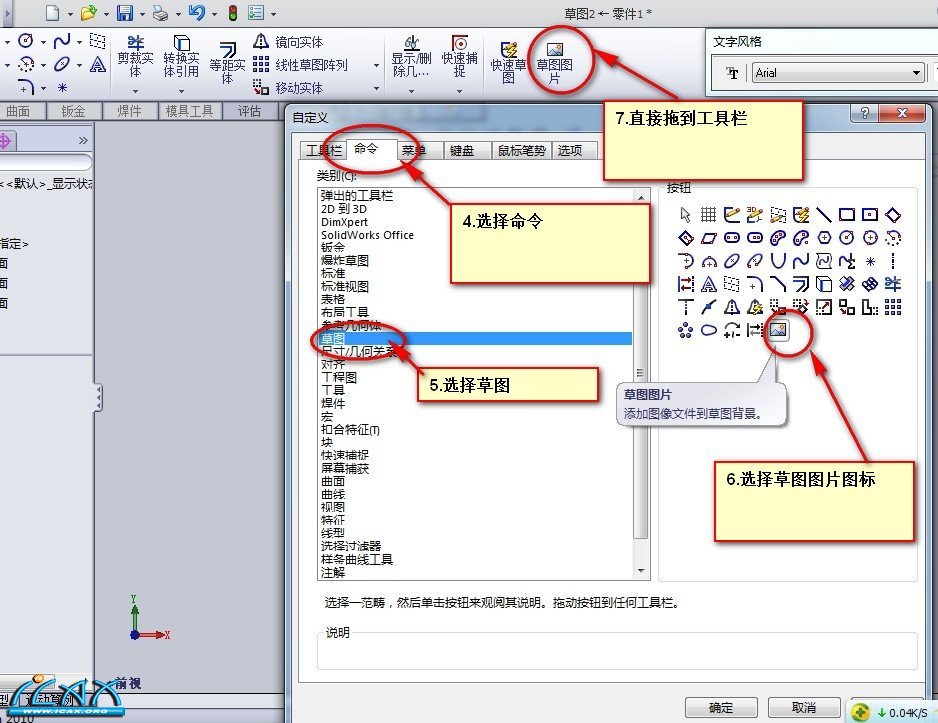Click 快速捕捉 quick snaps ribbon tool
The width and height of the screenshot is (938, 723).
[x=459, y=57]
